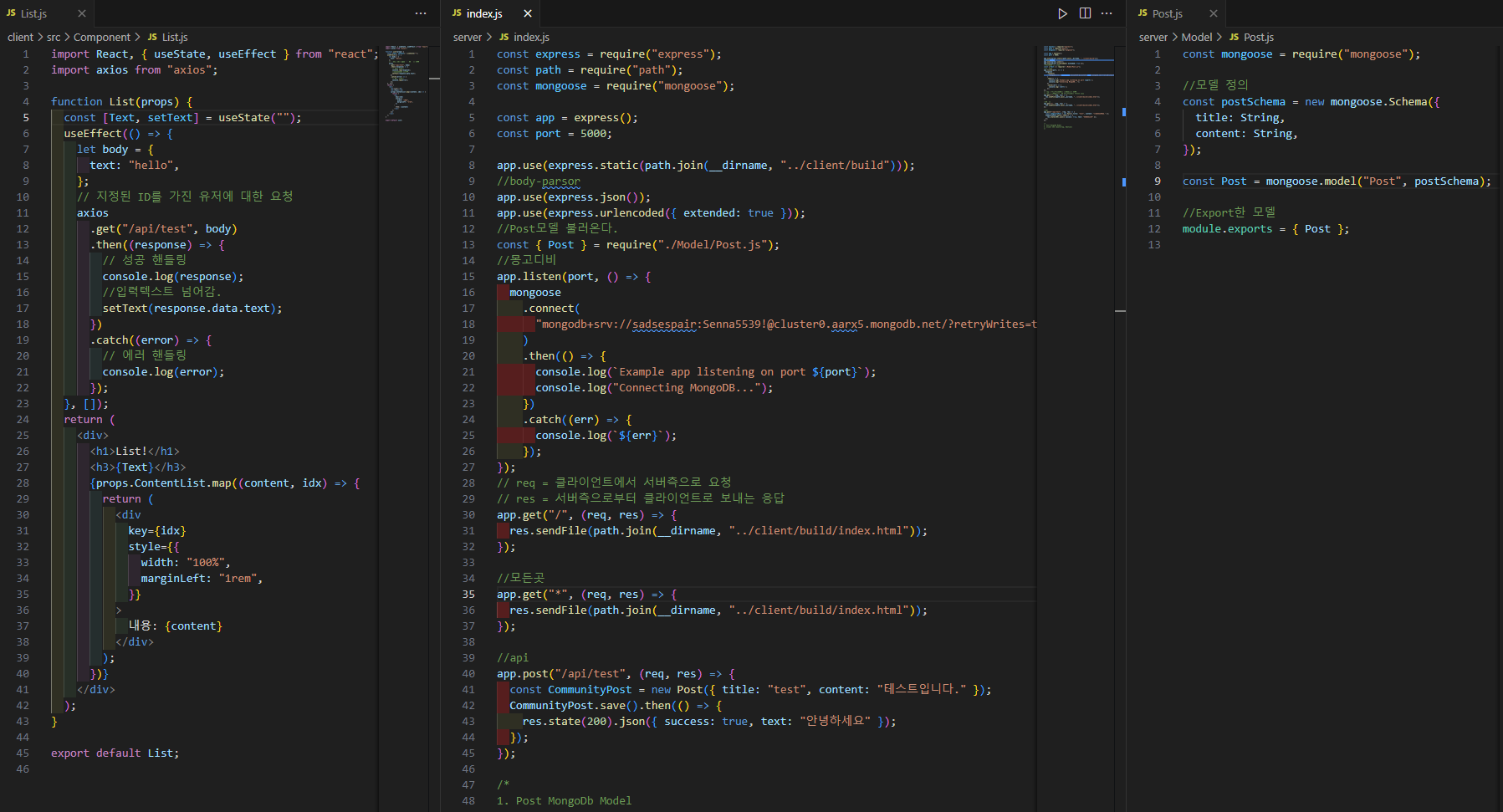Split the index.js editor
The height and width of the screenshot is (812, 1503).
click(x=1085, y=13)
